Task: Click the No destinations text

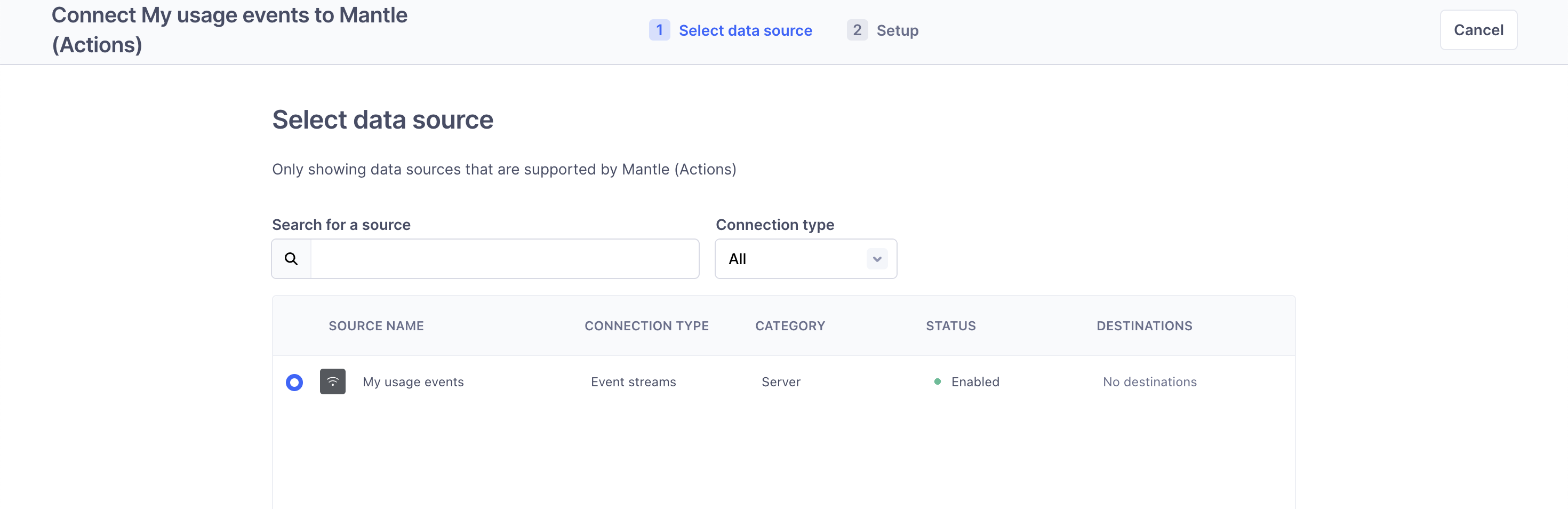Action: tap(1149, 382)
